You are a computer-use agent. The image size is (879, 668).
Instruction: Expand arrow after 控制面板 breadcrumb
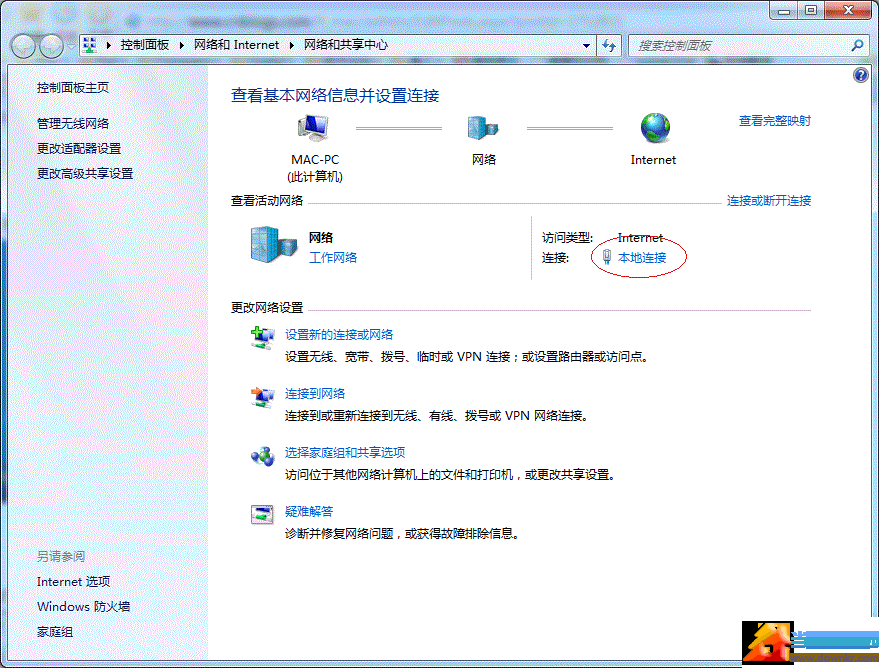point(182,45)
